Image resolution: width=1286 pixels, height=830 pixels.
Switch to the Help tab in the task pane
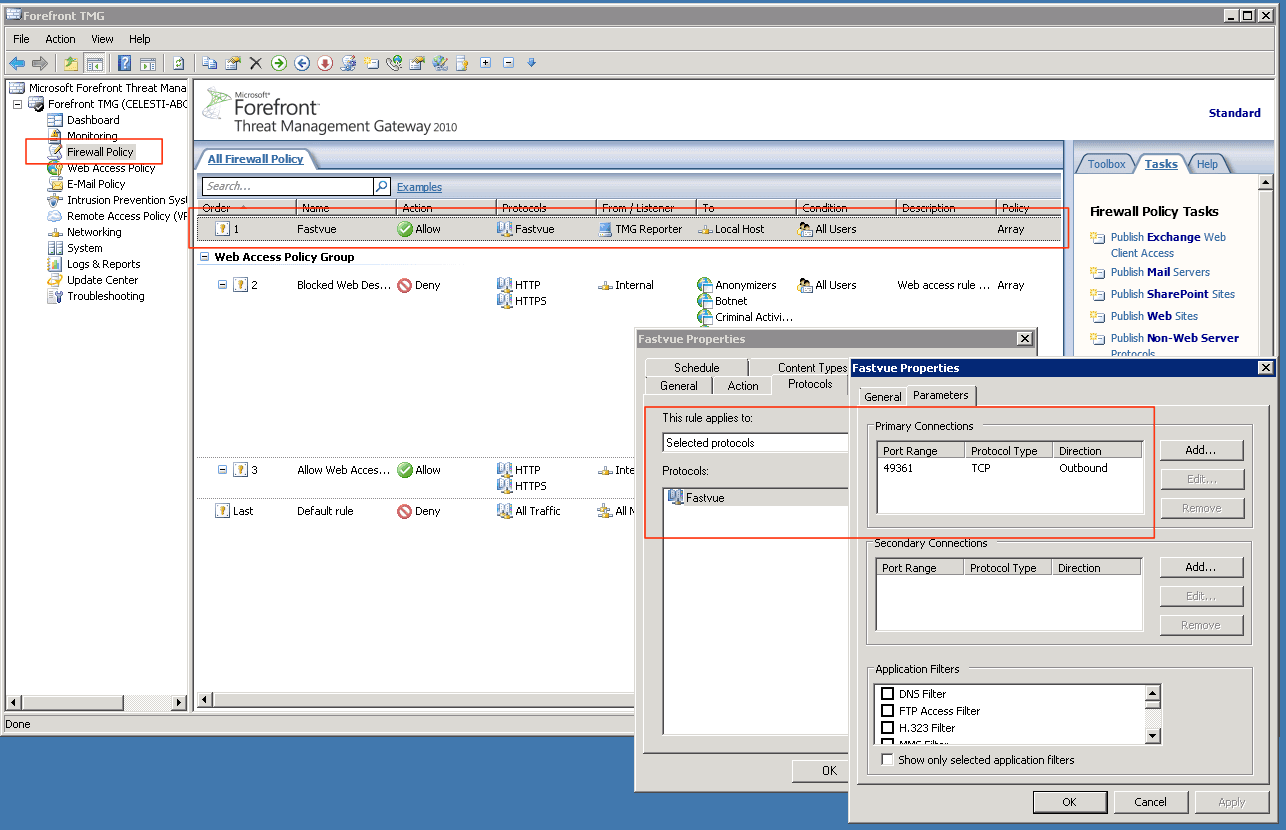[1208, 164]
